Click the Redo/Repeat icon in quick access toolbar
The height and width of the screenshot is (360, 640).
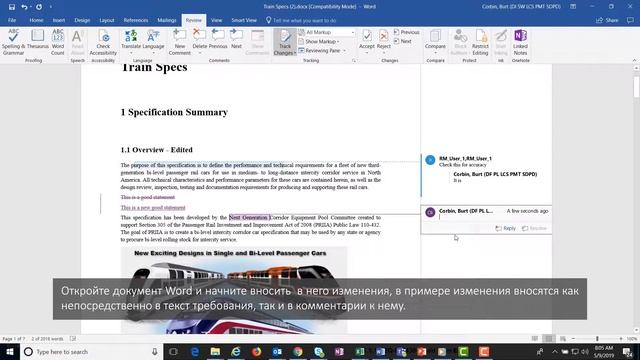coord(39,7)
